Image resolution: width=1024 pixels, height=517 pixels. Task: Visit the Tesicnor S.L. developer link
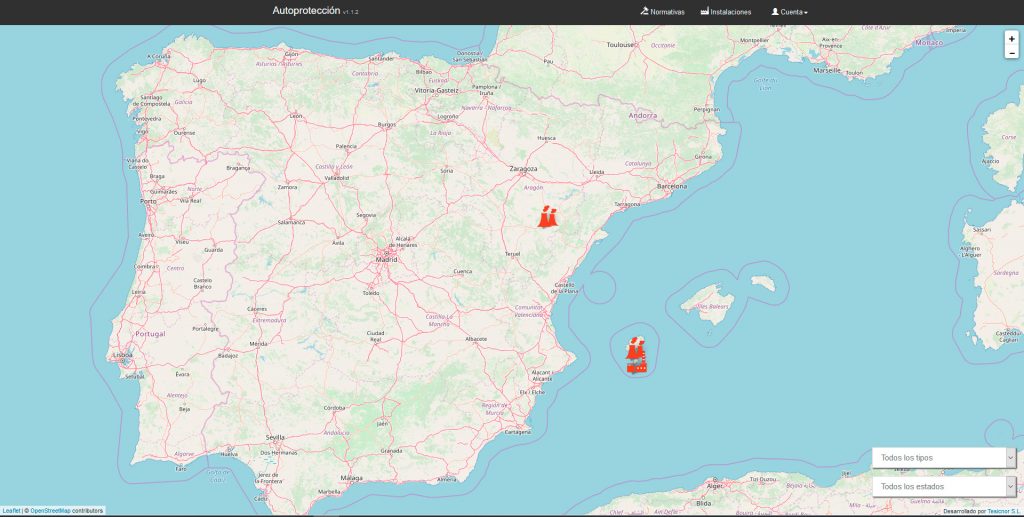click(1001, 511)
